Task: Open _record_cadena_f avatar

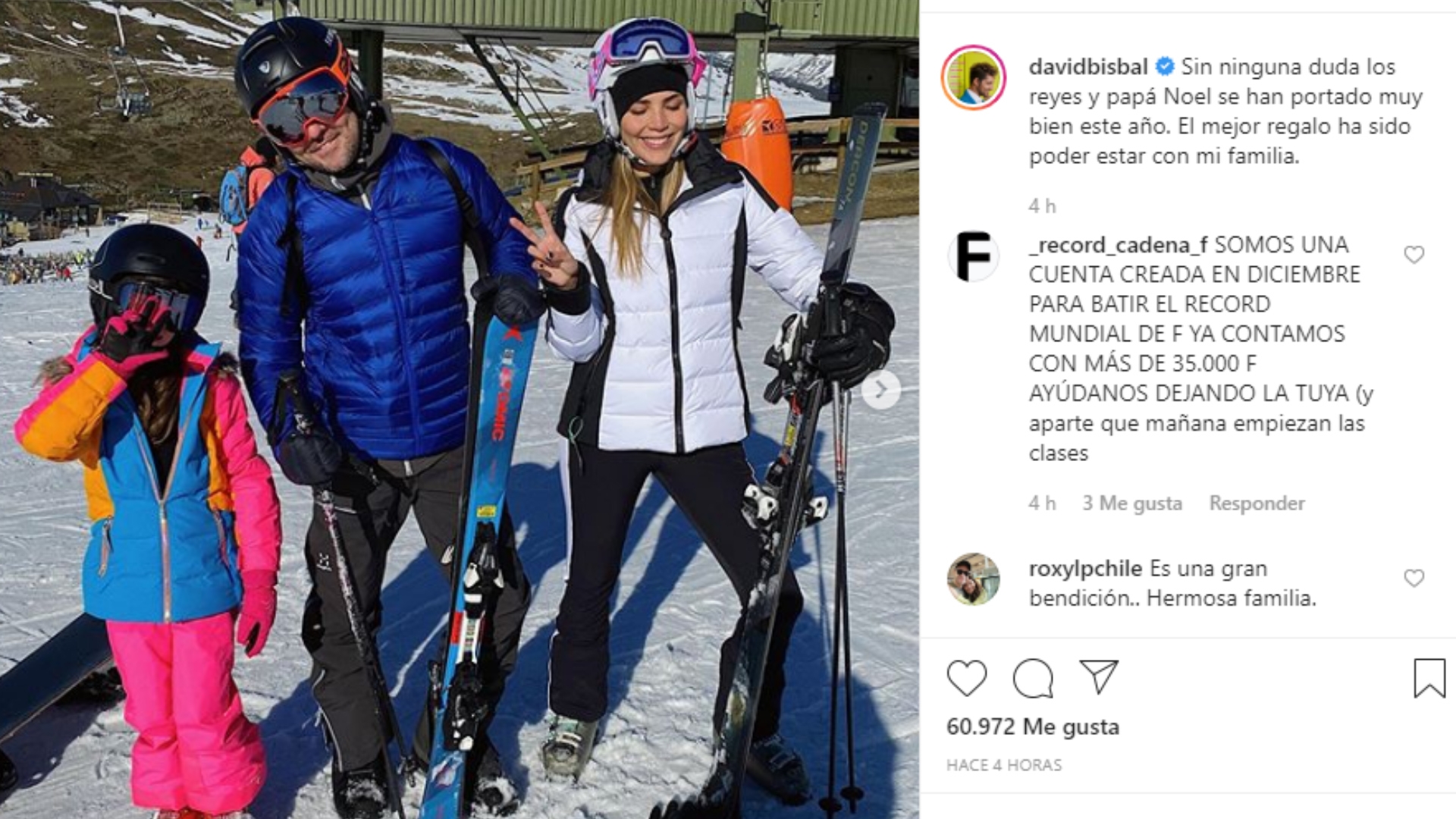Action: coord(974,256)
